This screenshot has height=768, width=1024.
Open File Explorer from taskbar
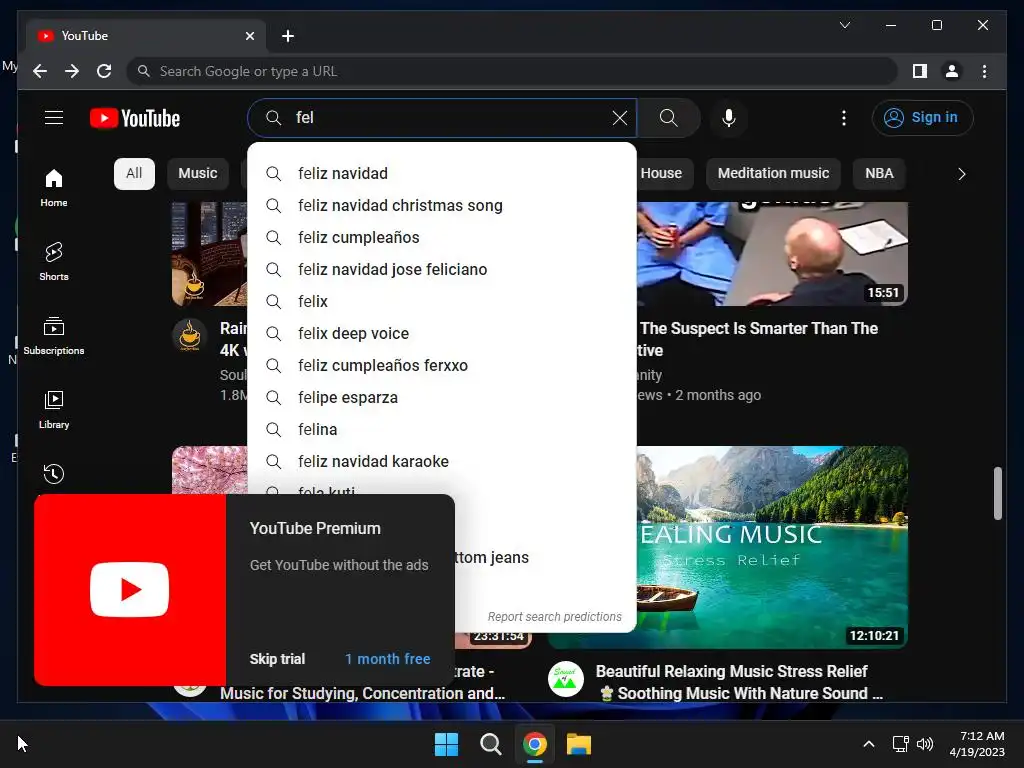579,744
